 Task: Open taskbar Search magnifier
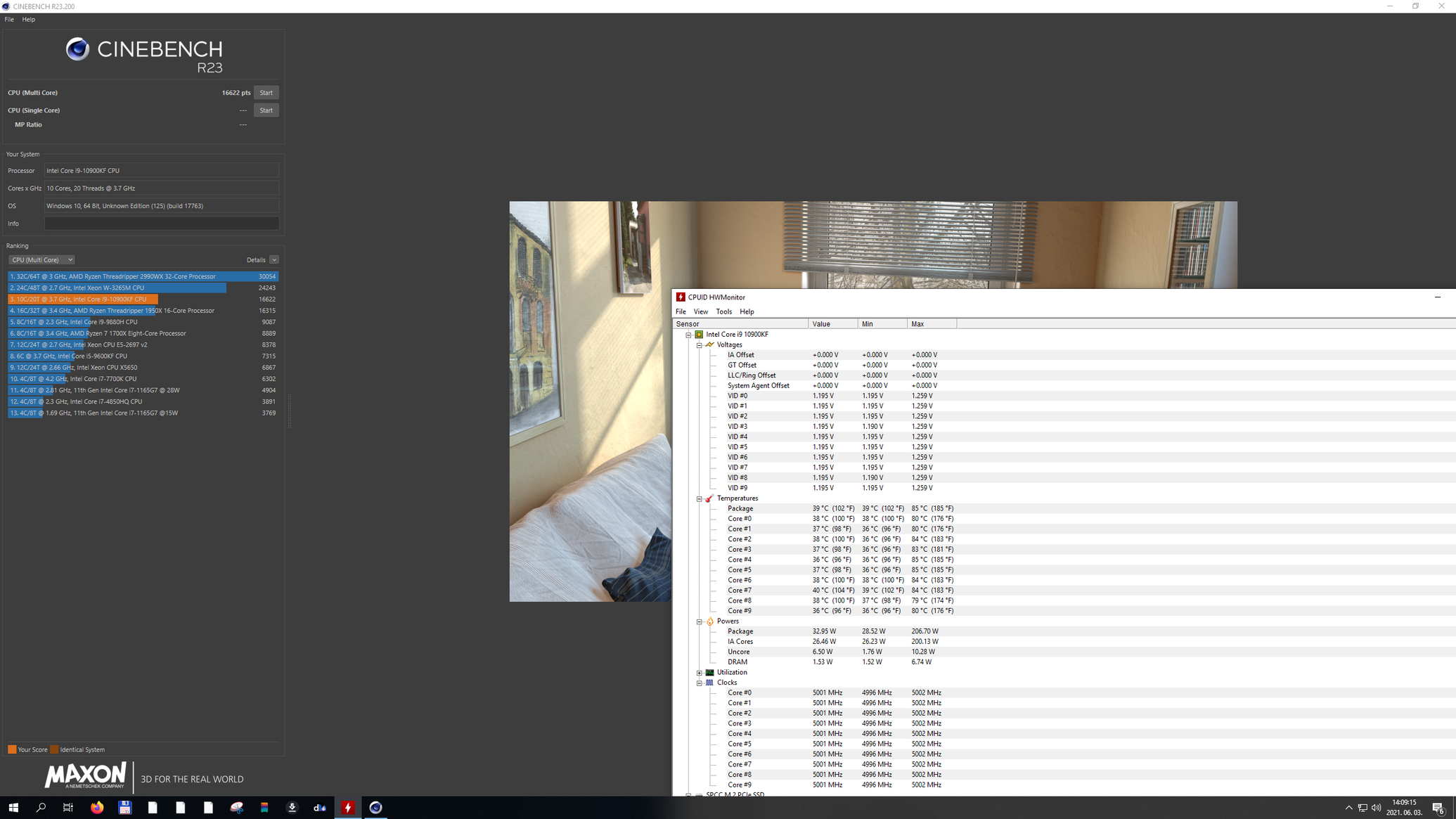41,808
